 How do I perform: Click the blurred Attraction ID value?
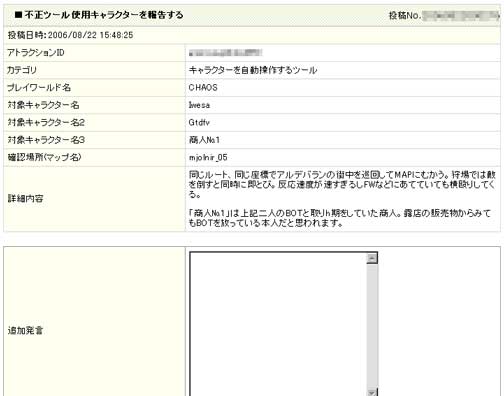(226, 53)
